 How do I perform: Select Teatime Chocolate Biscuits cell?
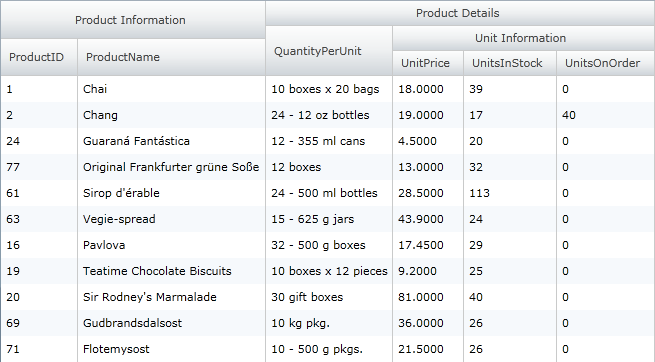coord(172,271)
